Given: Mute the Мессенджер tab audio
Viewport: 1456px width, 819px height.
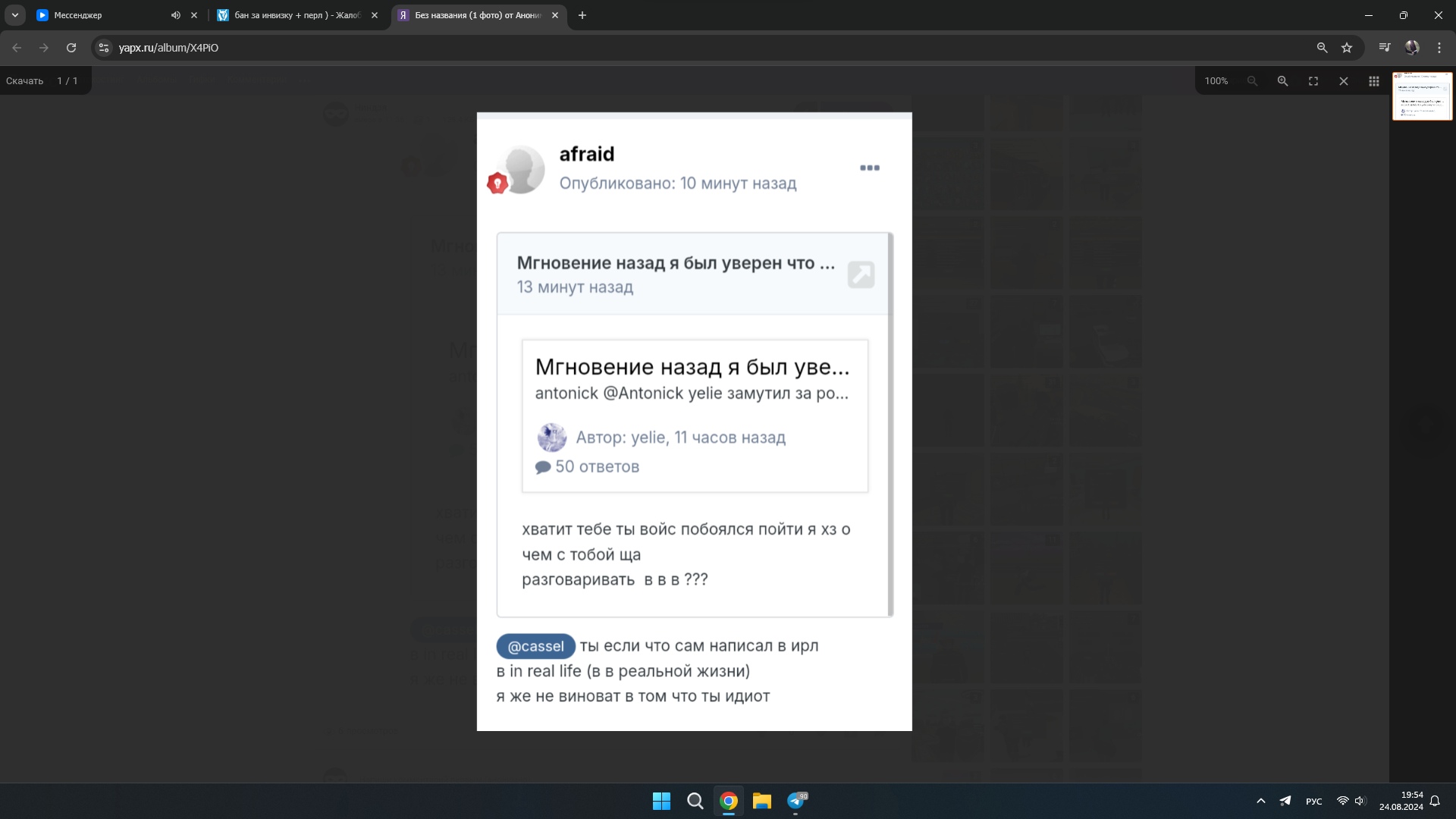Looking at the screenshot, I should click(175, 15).
